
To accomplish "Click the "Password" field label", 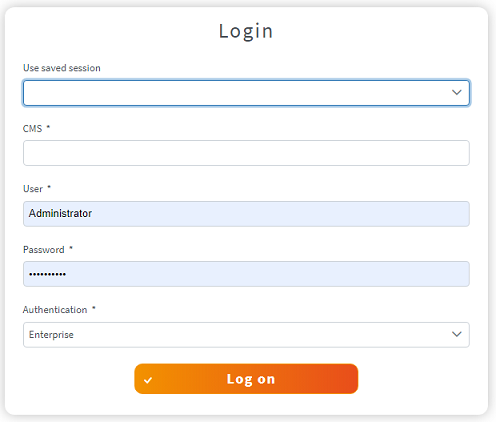I will 44,250.
